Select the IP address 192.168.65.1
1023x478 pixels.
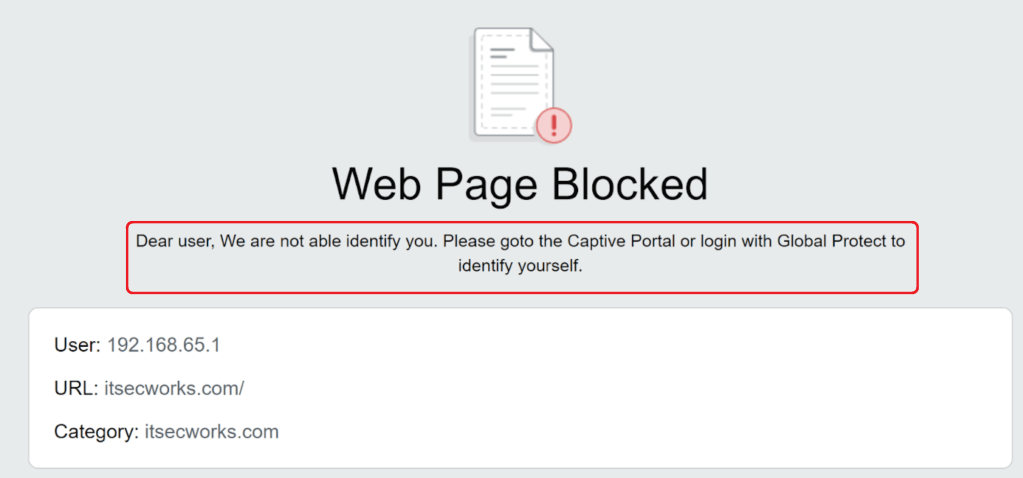(163, 345)
